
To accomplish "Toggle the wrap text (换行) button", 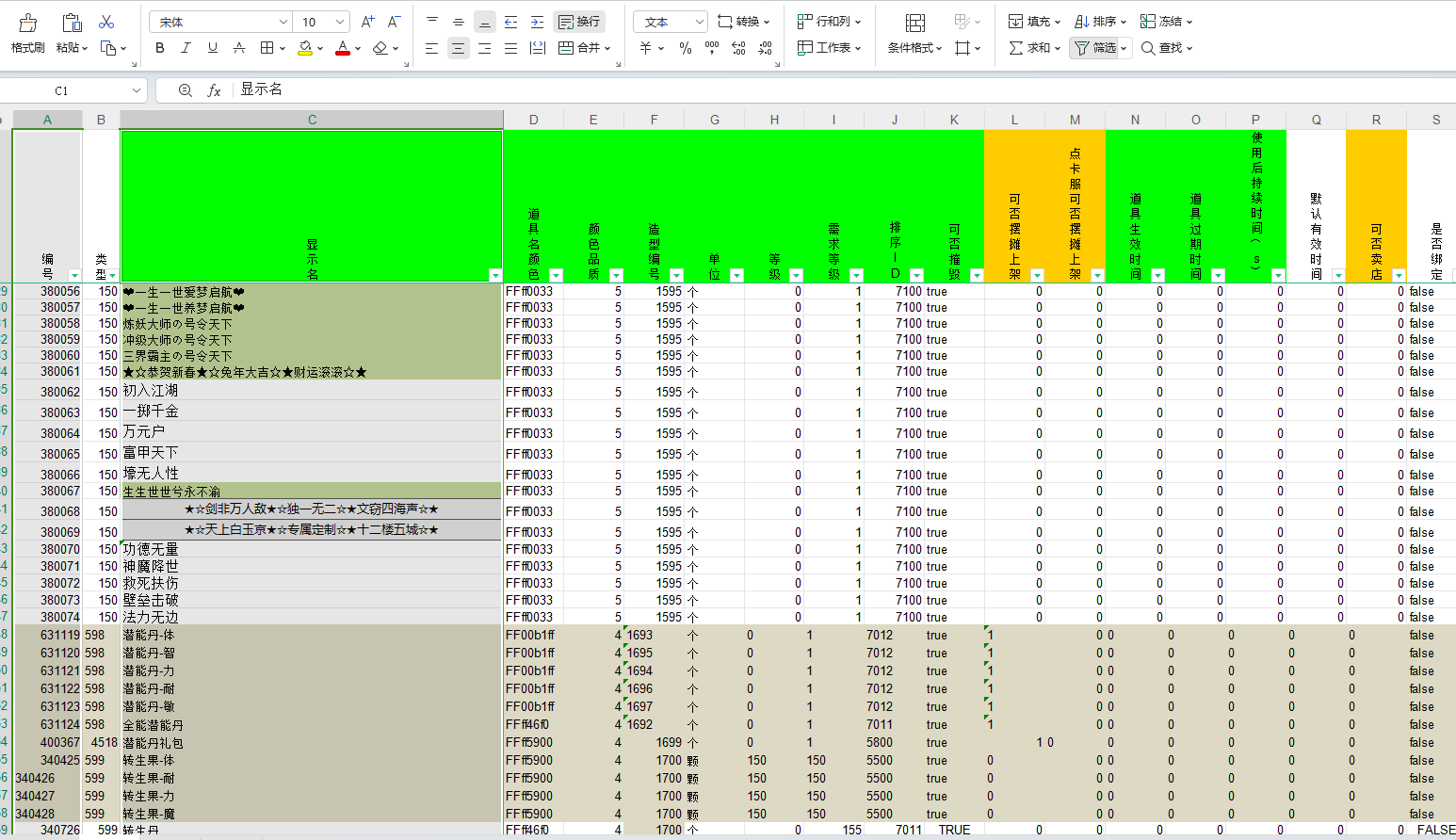I will [579, 22].
